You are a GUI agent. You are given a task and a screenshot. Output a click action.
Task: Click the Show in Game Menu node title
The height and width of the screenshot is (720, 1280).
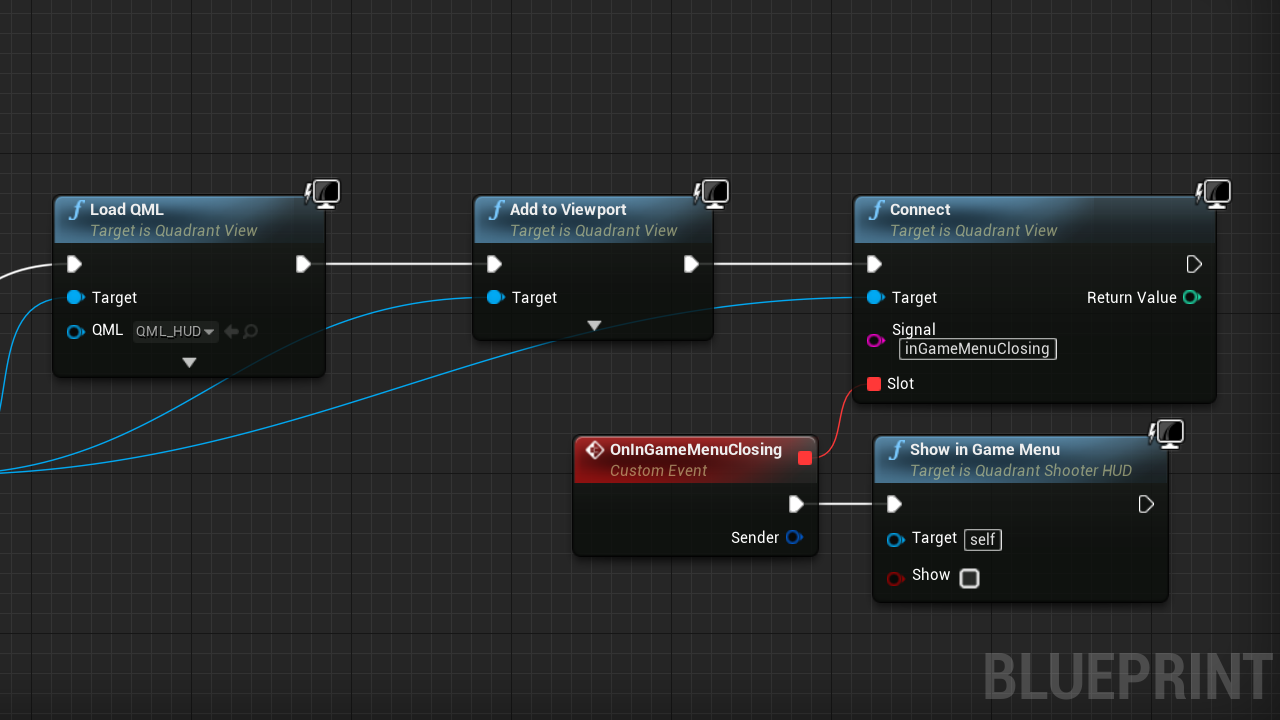pyautogui.click(x=984, y=450)
